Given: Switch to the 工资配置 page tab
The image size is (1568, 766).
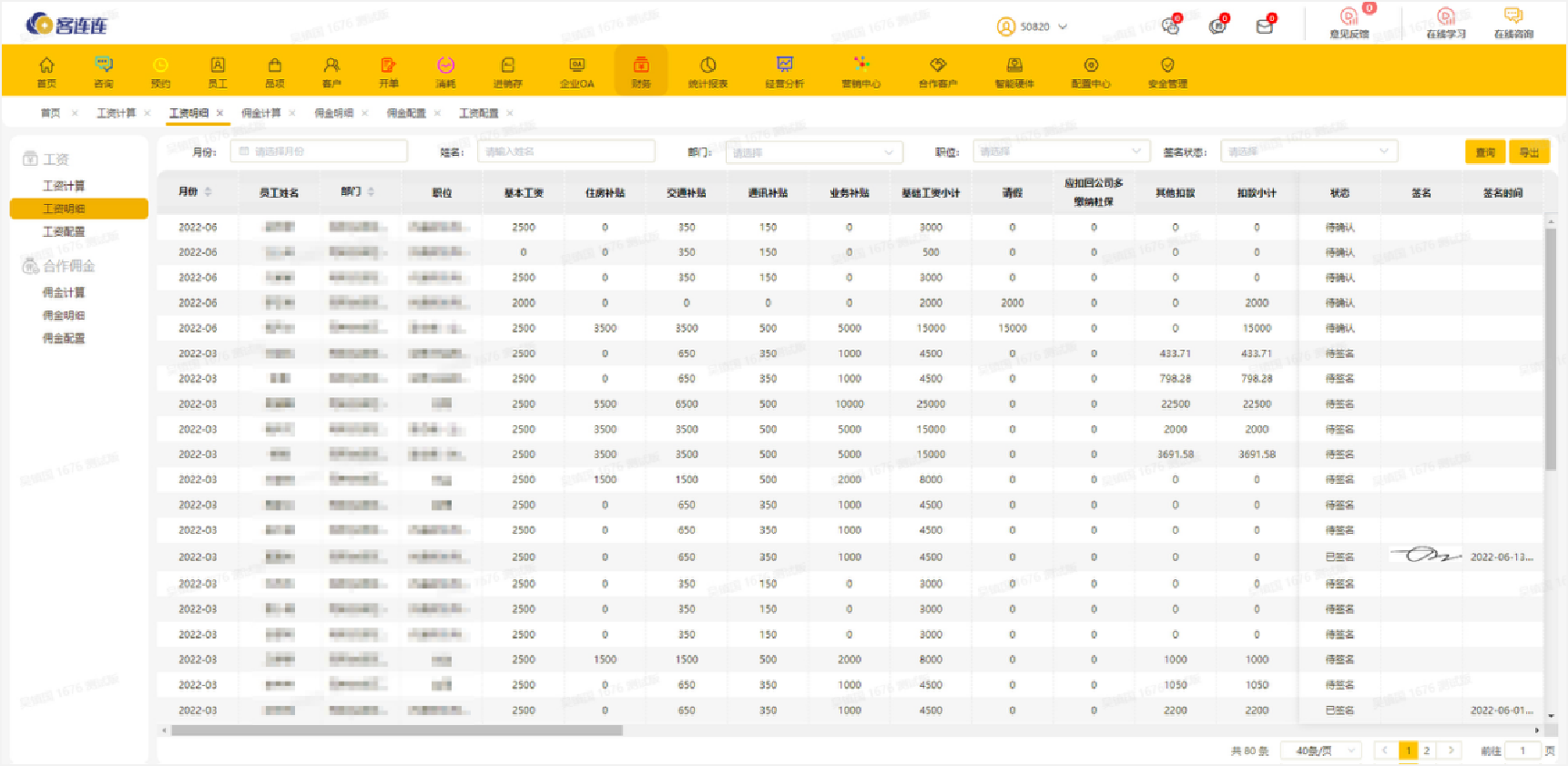Looking at the screenshot, I should pyautogui.click(x=479, y=113).
